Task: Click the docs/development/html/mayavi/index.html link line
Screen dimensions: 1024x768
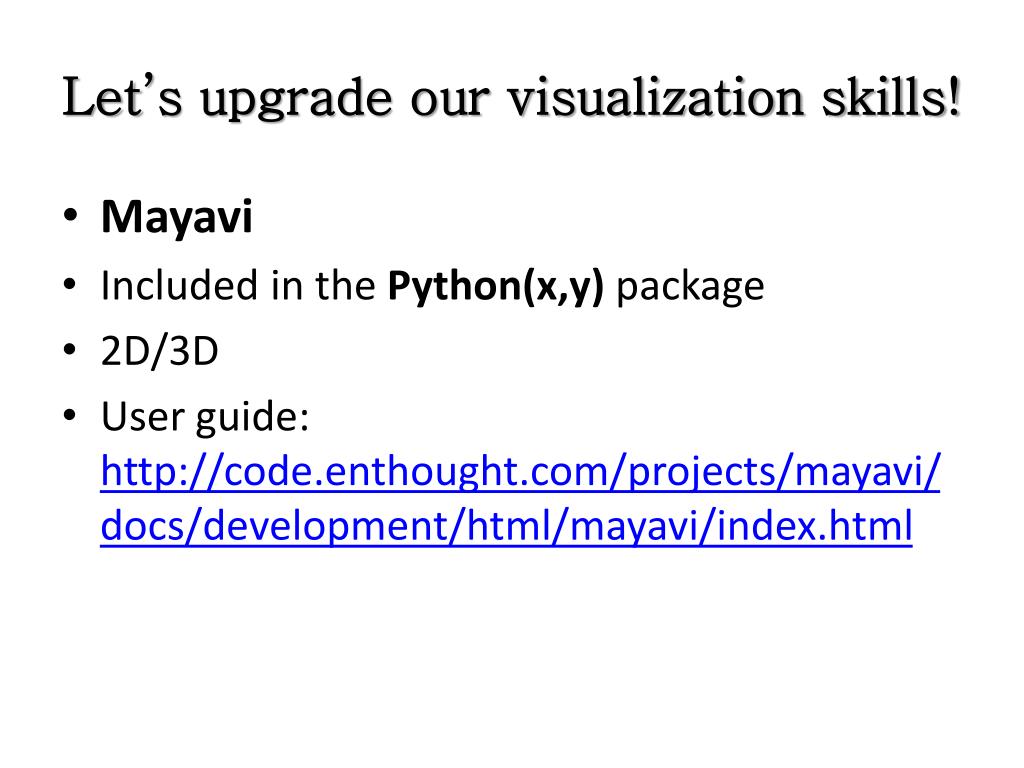Action: click(x=506, y=526)
